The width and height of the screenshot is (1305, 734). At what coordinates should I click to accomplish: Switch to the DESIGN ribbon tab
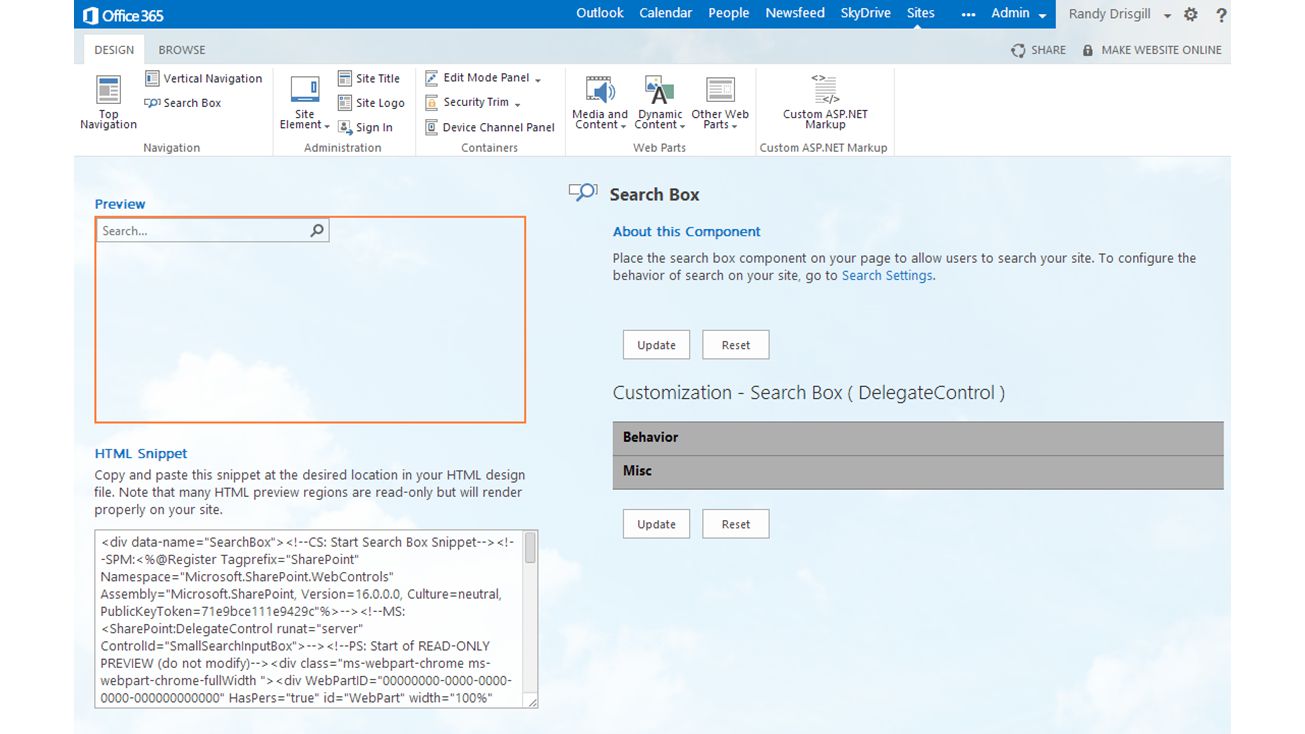coord(114,50)
